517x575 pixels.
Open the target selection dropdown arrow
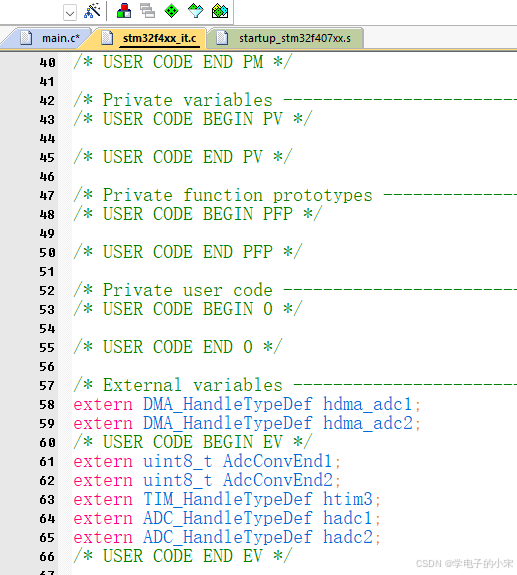pyautogui.click(x=70, y=14)
